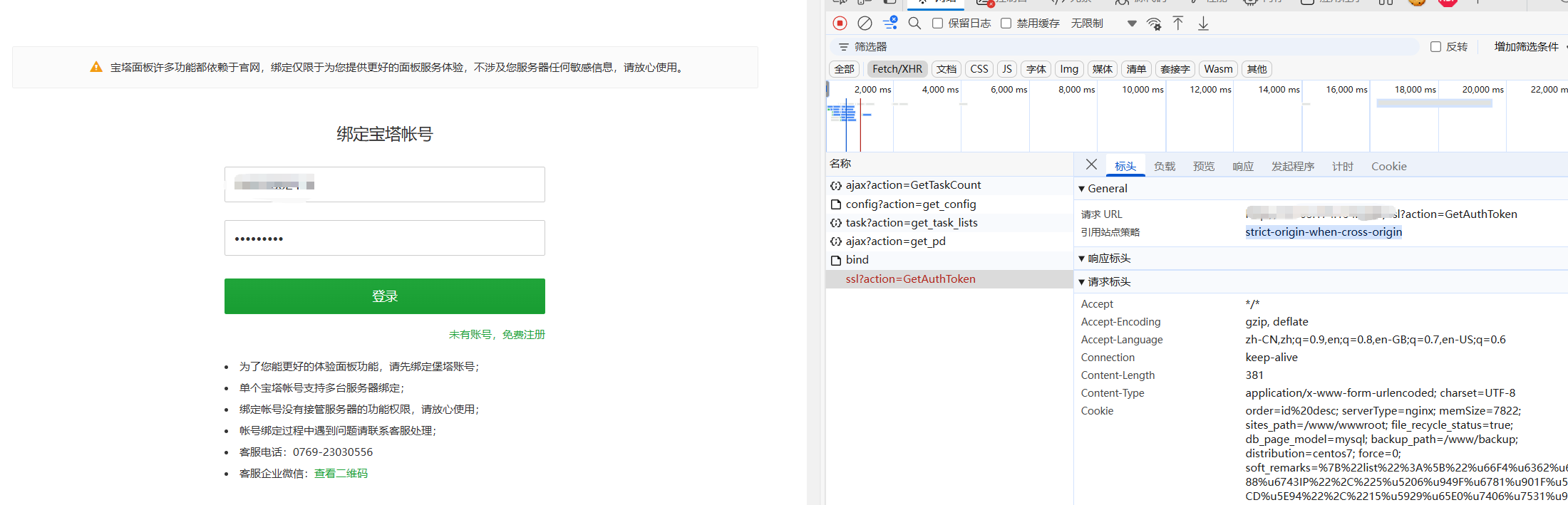The width and height of the screenshot is (1568, 505).
Task: Select ajax?action=get_pd request
Action: point(949,241)
